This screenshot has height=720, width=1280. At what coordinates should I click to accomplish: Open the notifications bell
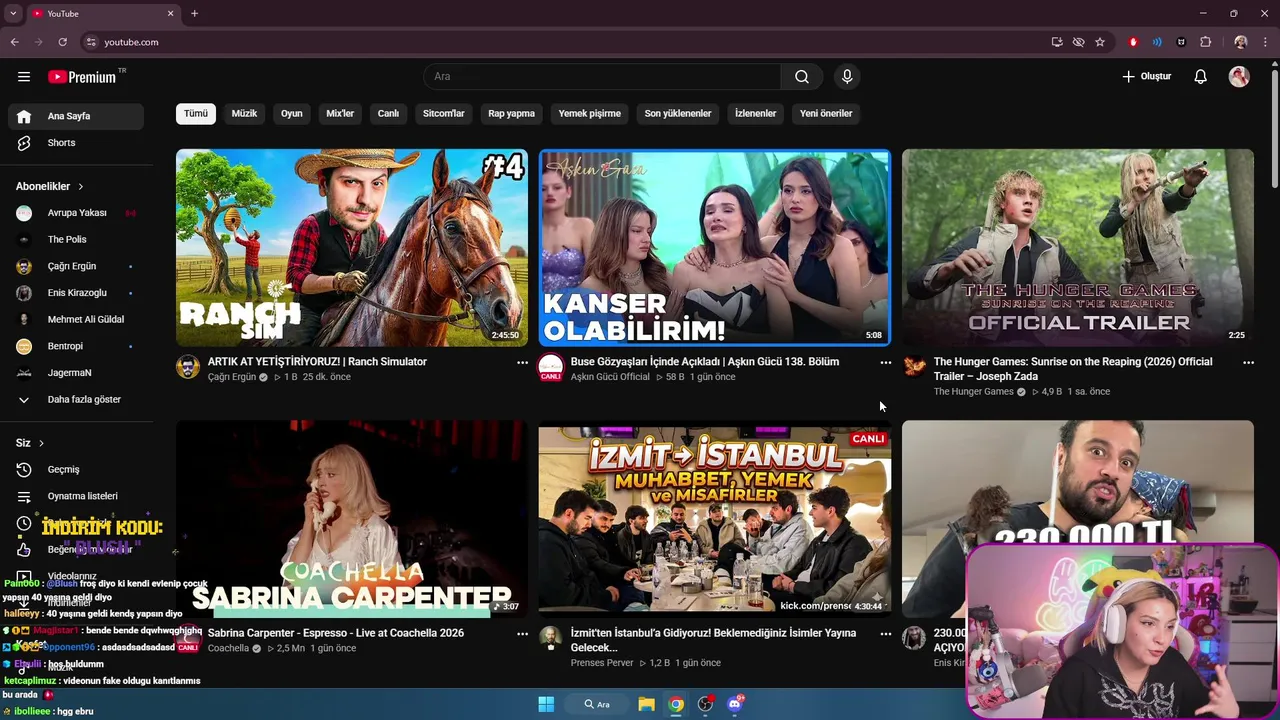tap(1201, 77)
